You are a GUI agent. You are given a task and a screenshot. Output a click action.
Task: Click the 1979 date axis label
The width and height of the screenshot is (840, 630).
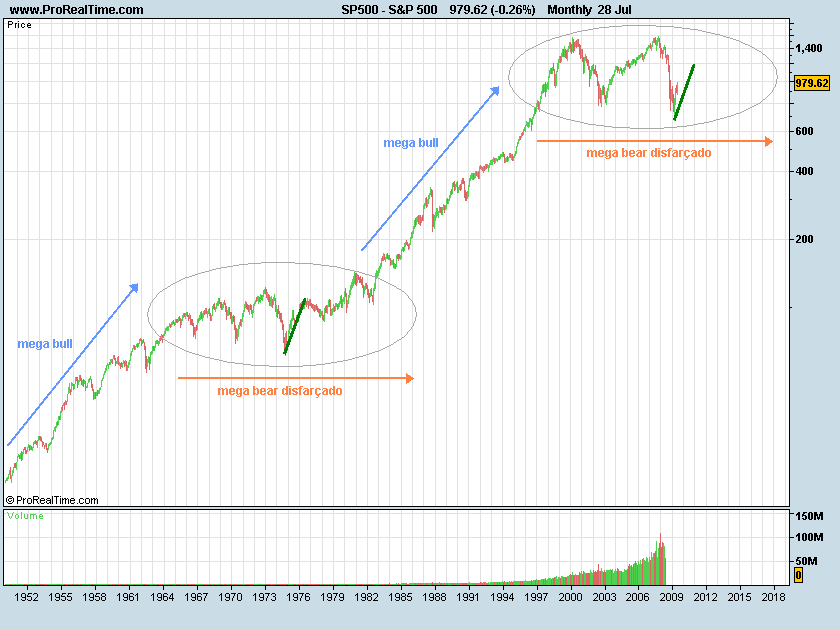(x=332, y=597)
